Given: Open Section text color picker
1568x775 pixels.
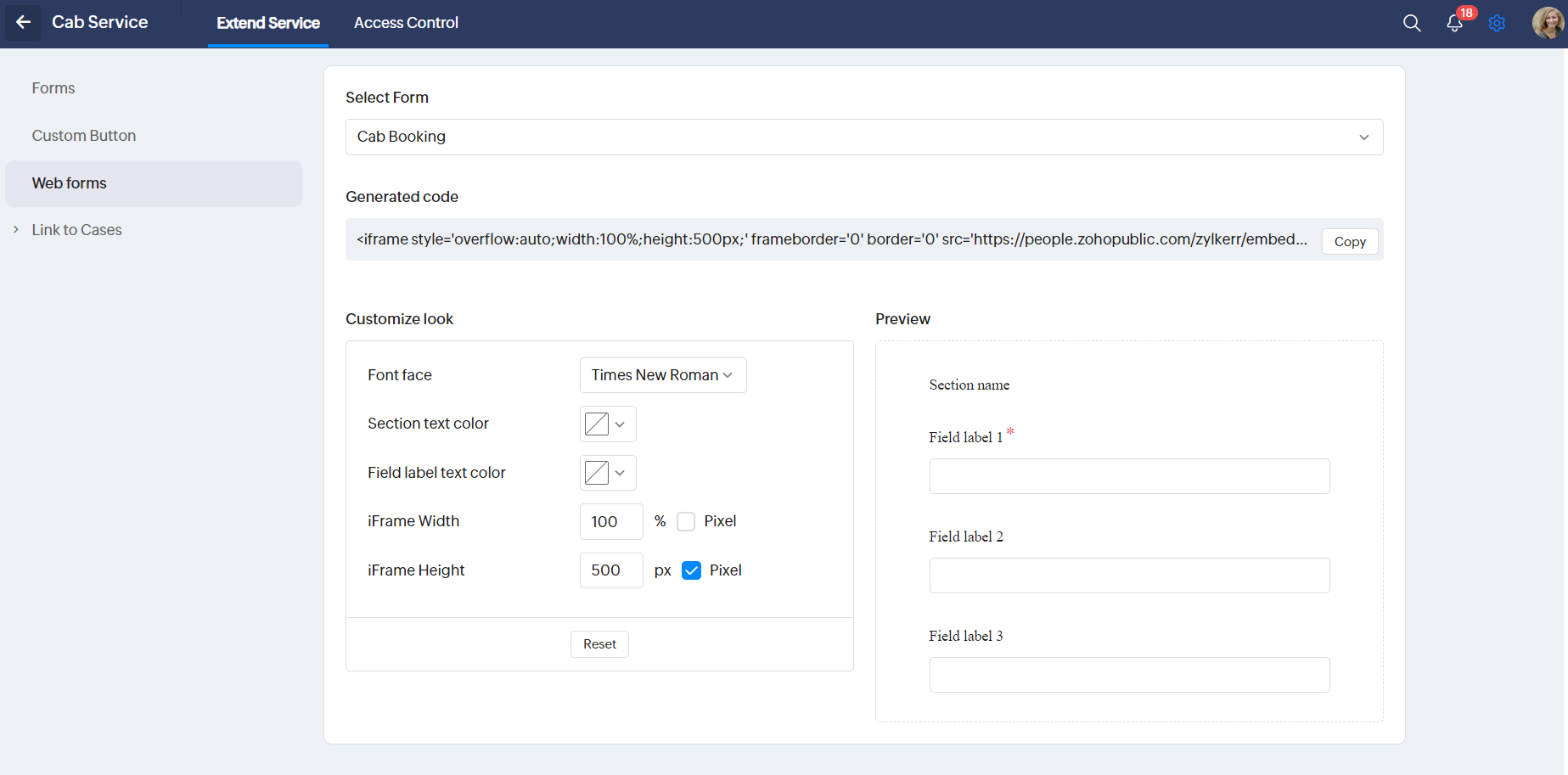Looking at the screenshot, I should pos(607,424).
